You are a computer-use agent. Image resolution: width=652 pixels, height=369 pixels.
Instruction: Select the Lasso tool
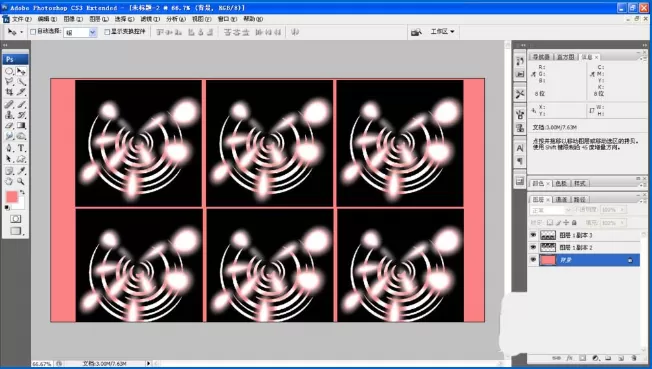9,82
